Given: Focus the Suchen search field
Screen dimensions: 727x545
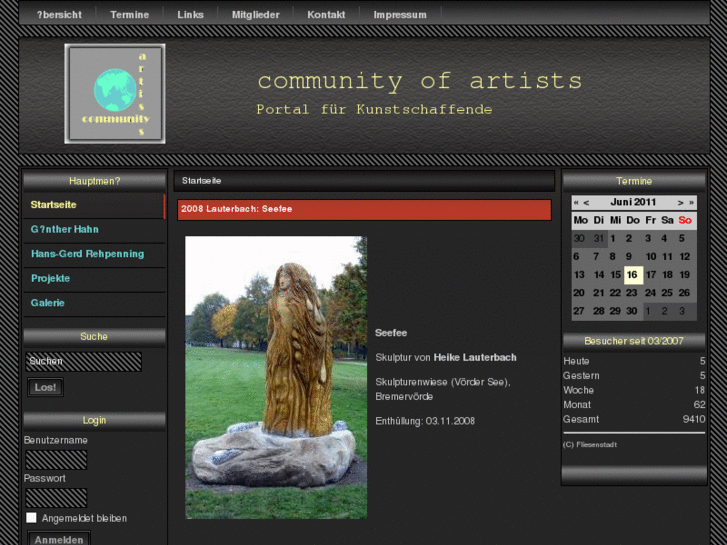Looking at the screenshot, I should 83,361.
